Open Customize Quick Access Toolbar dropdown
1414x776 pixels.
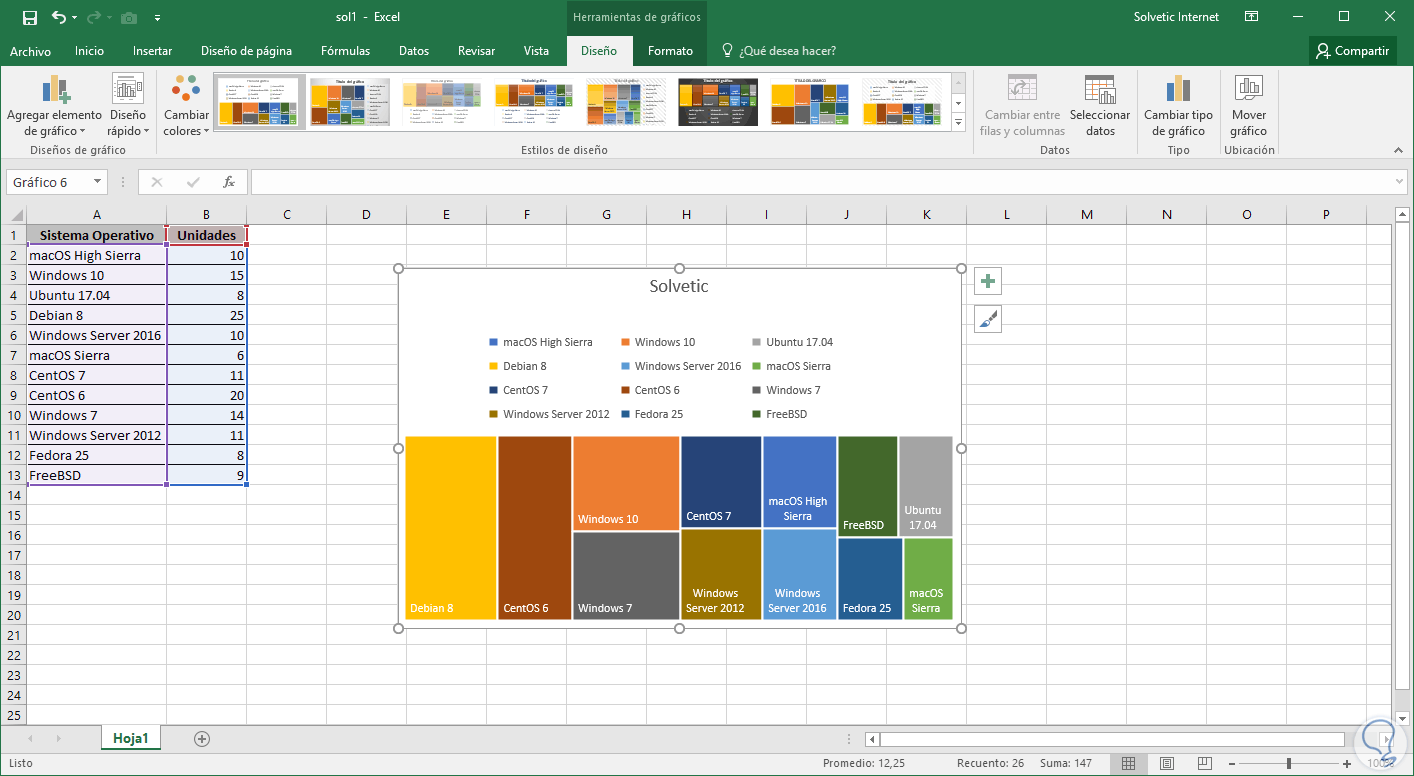click(158, 18)
